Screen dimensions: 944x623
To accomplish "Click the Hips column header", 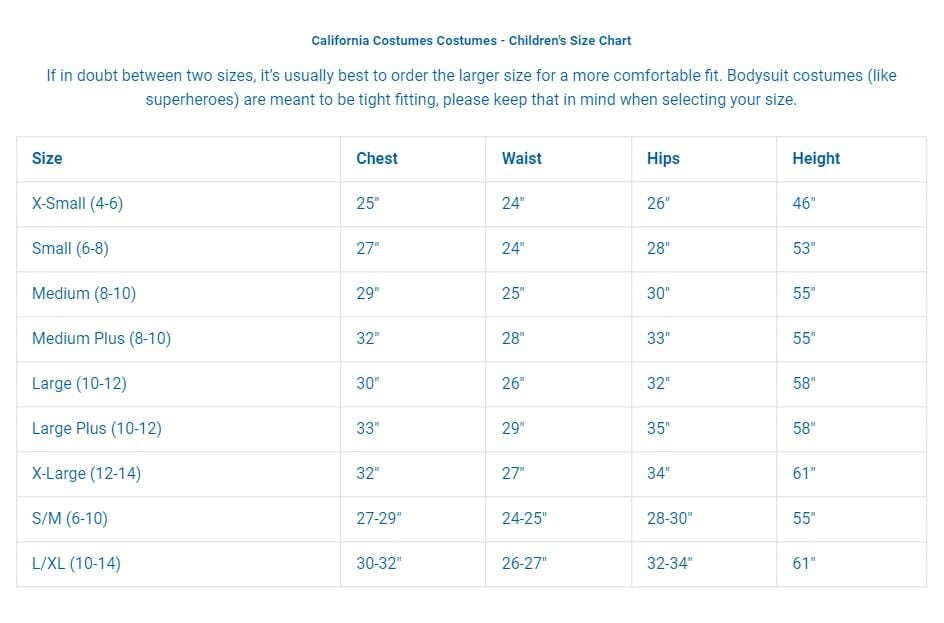I will click(x=663, y=158).
